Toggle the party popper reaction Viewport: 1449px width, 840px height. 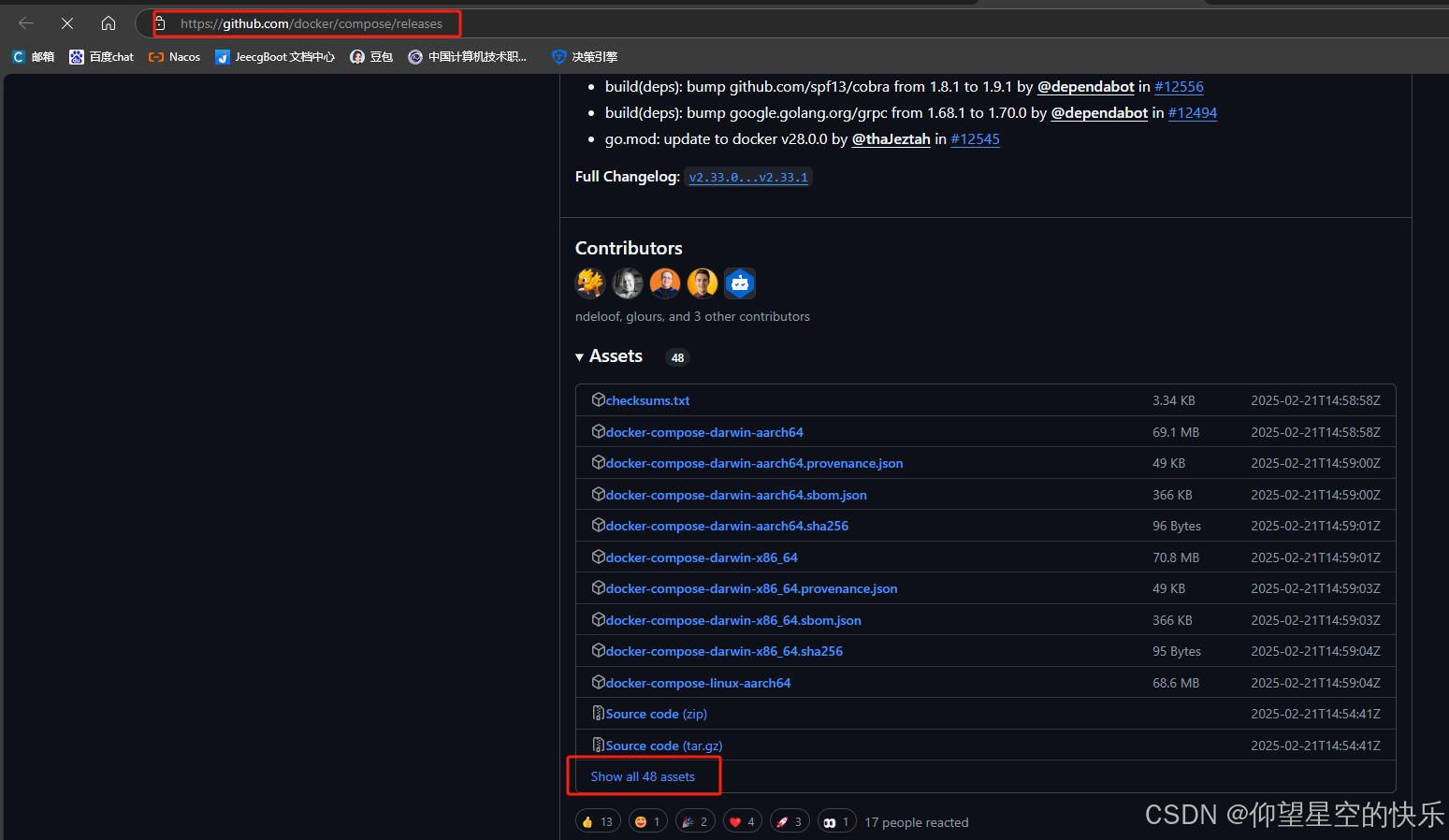(x=696, y=821)
